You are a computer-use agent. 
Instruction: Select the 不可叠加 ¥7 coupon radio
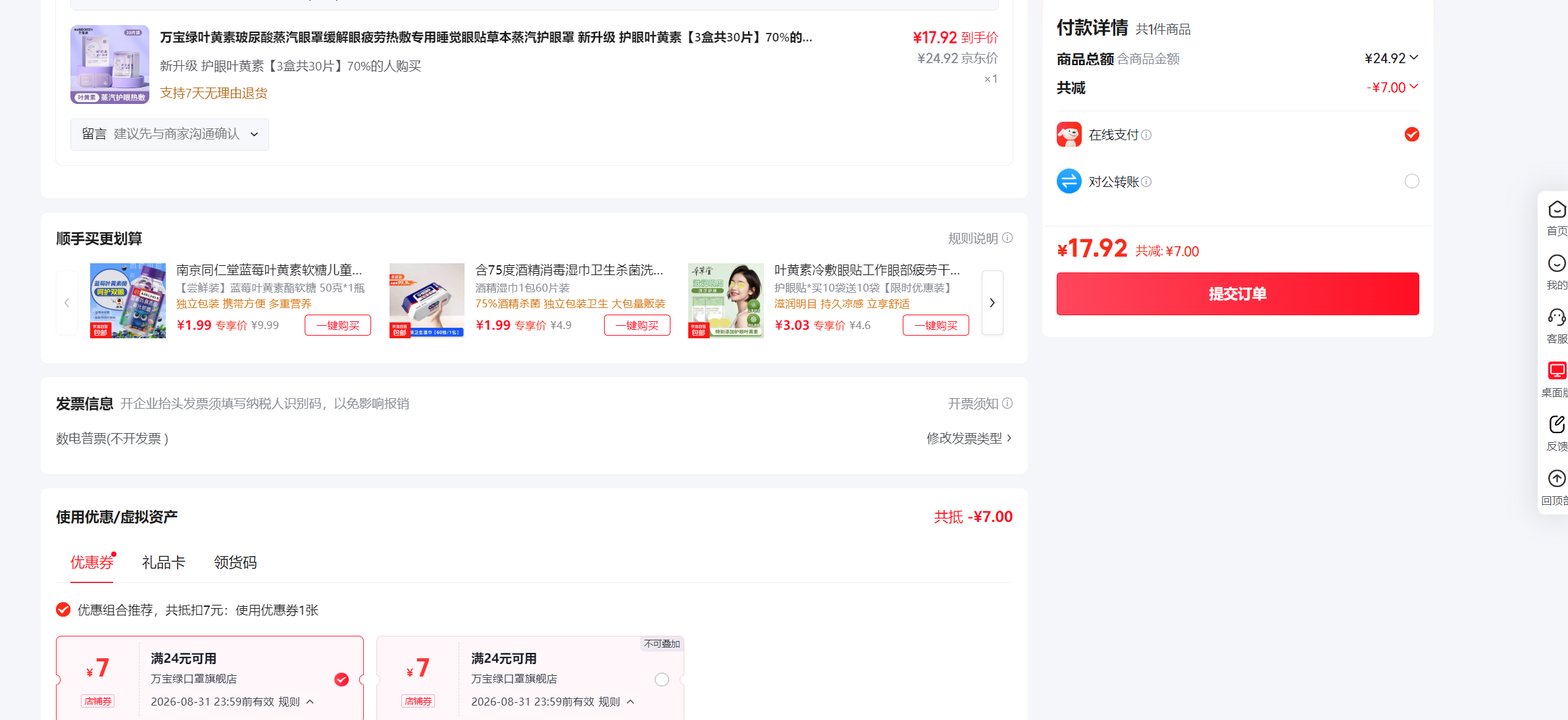pyautogui.click(x=662, y=679)
